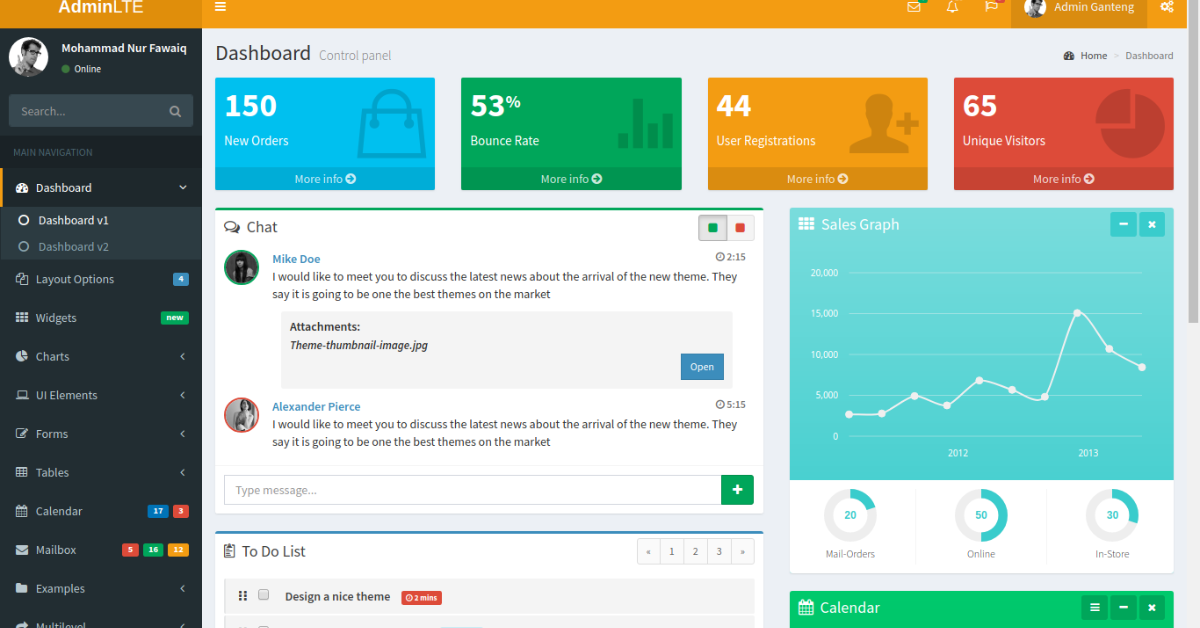Click the hamburger sidebar toggle icon
Image resolution: width=1200 pixels, height=628 pixels.
(220, 7)
